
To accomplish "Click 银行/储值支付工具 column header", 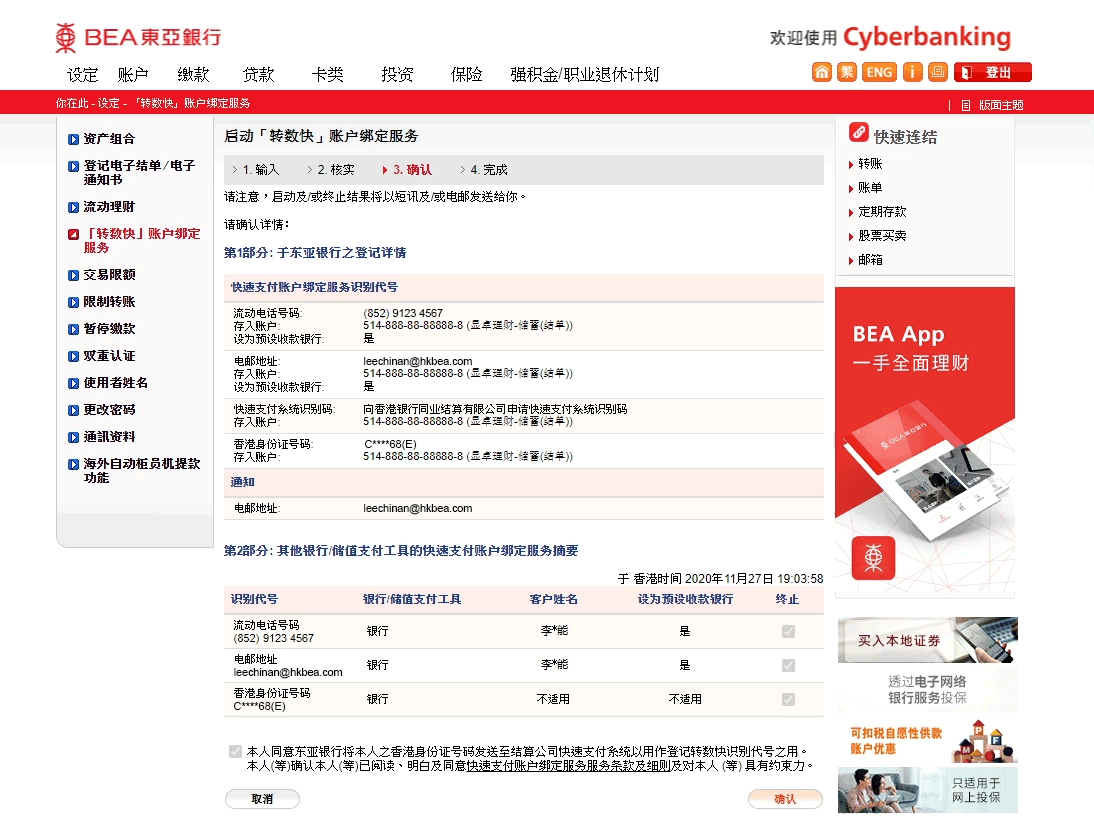I will (x=412, y=599).
